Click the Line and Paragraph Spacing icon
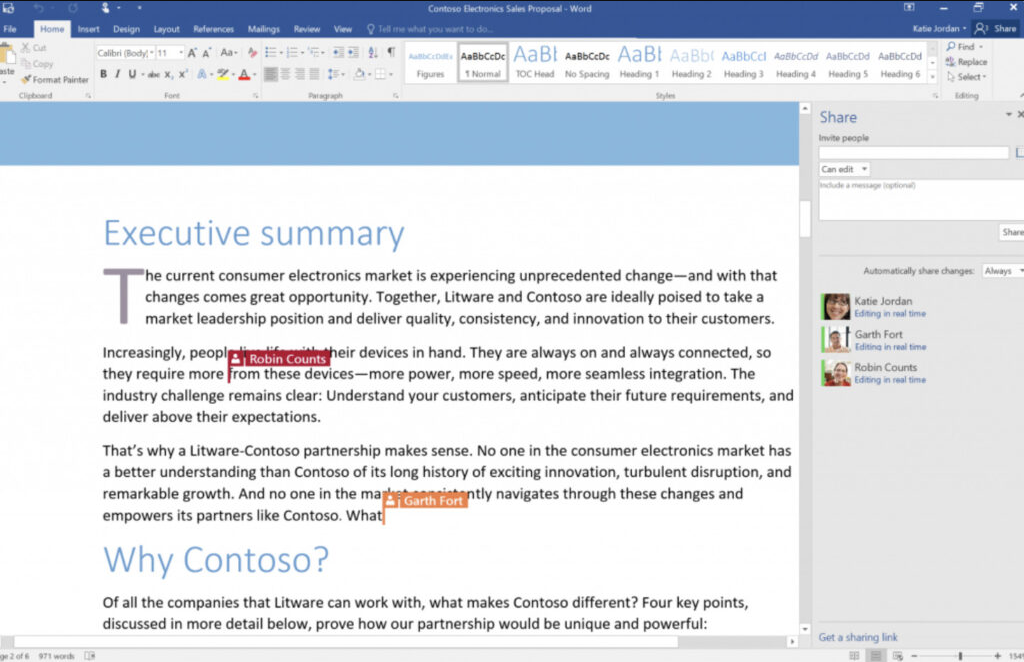The image size is (1024, 662). [x=333, y=74]
